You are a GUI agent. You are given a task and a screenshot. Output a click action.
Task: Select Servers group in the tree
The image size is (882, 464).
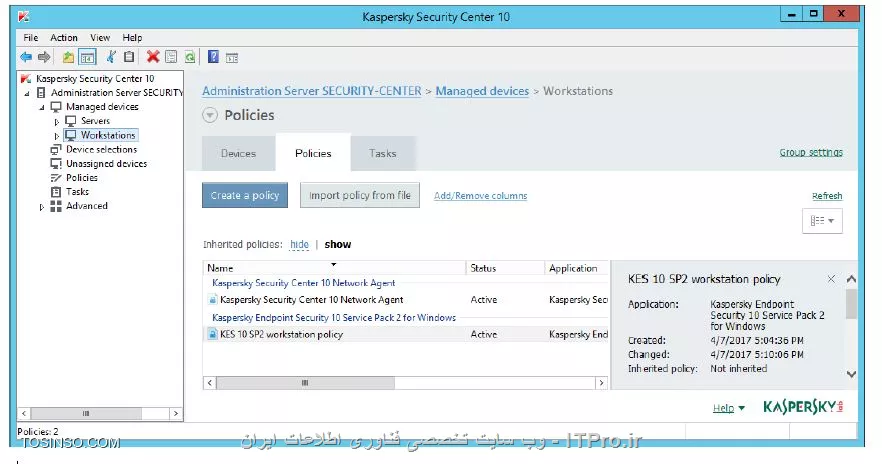tap(96, 121)
